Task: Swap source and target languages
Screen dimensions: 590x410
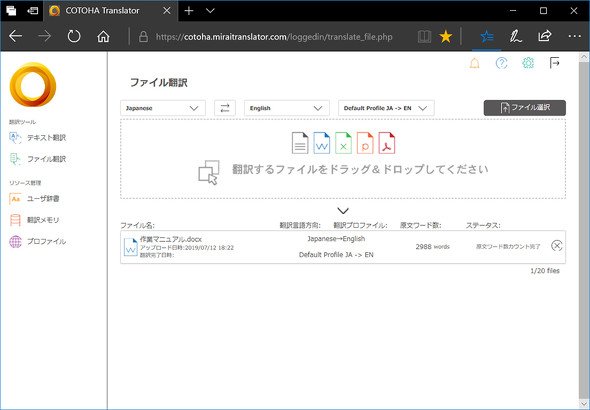Action: pos(225,108)
